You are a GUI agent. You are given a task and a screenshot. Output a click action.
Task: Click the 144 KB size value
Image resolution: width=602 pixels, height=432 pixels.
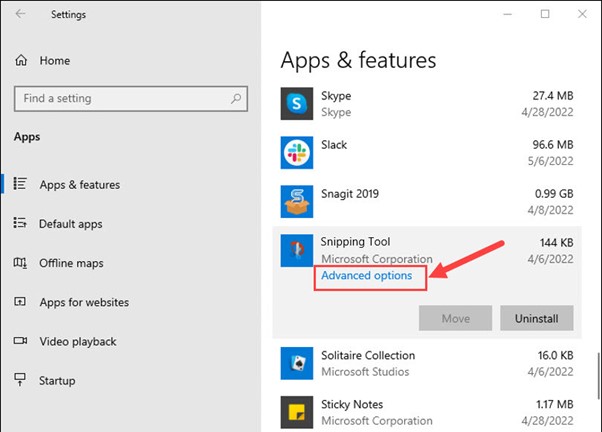click(556, 242)
